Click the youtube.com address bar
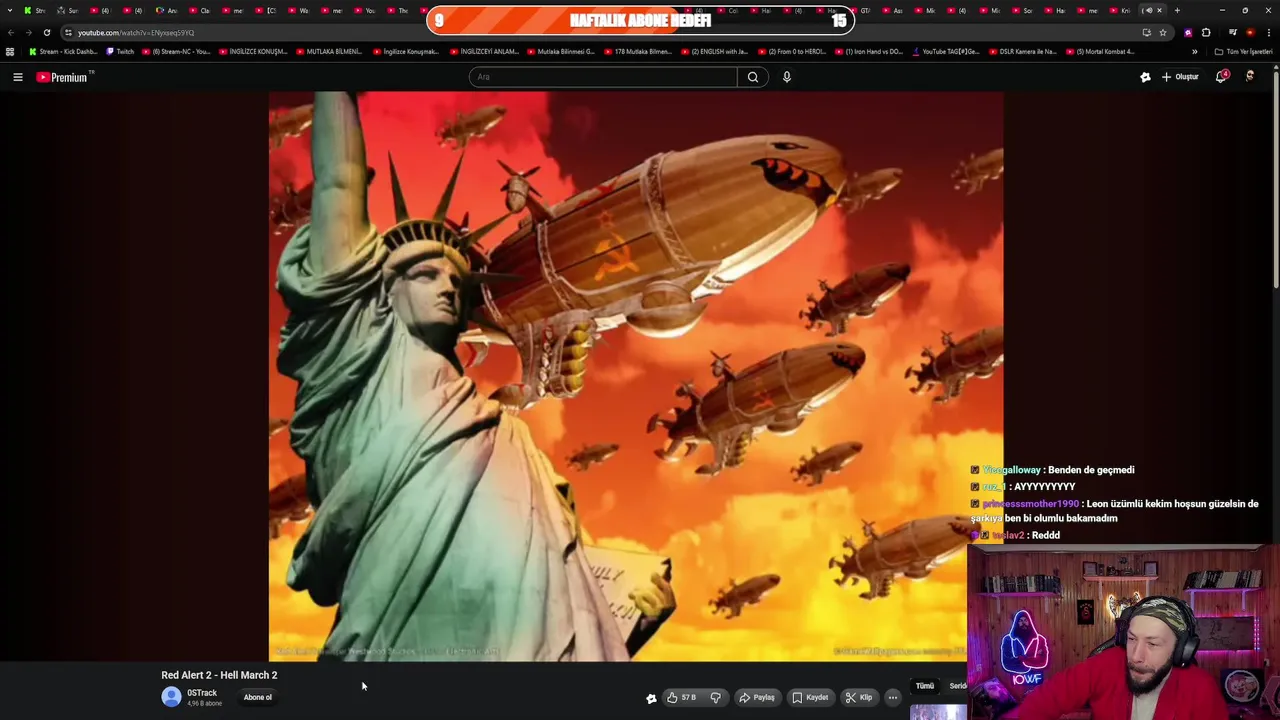 tap(600, 32)
